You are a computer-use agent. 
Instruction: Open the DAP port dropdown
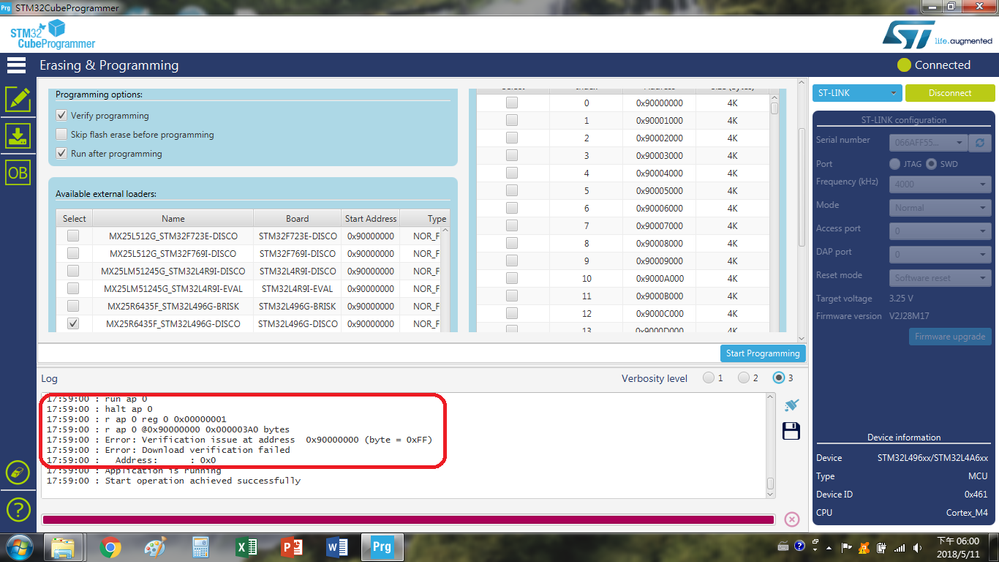click(x=940, y=254)
